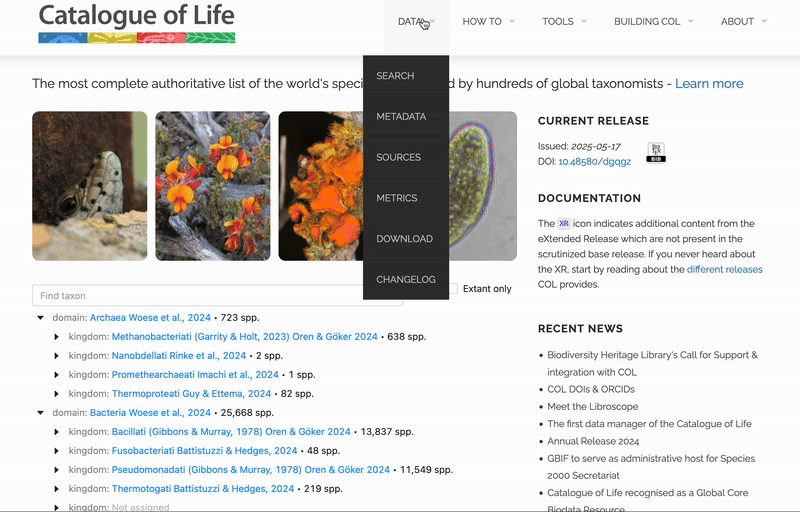Collapse the Bacteria domain node

[x=41, y=412]
